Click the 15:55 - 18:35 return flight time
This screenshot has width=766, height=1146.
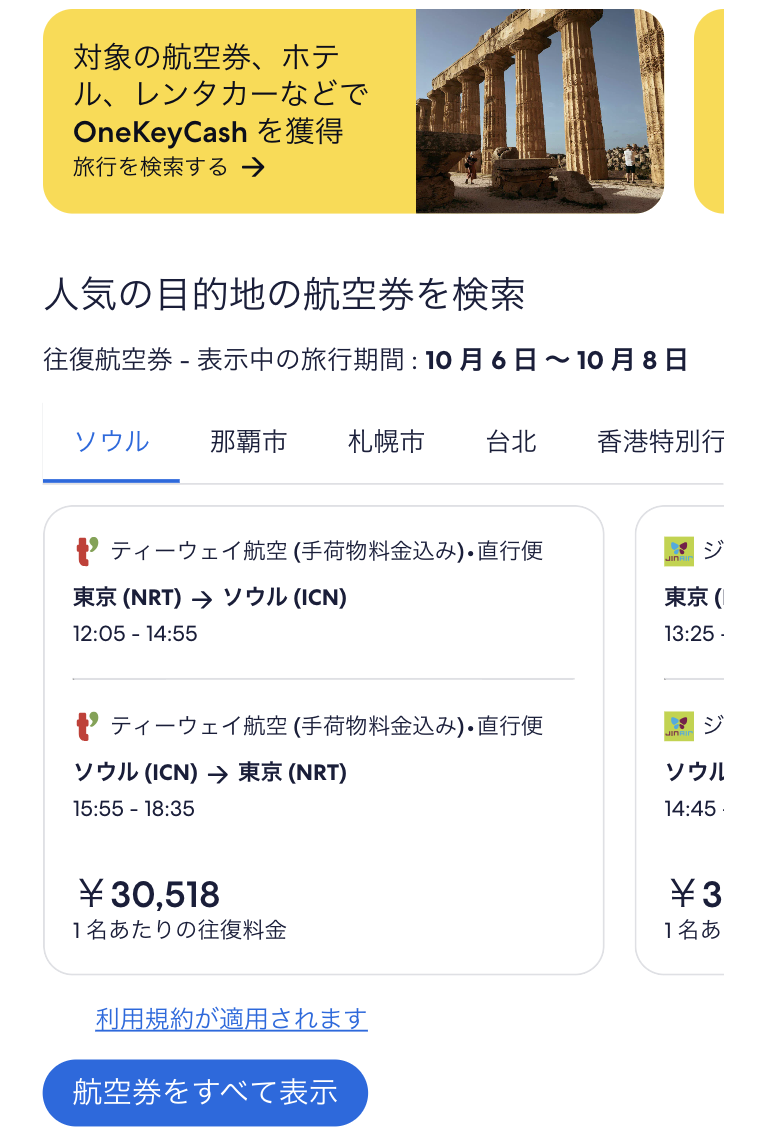[134, 808]
